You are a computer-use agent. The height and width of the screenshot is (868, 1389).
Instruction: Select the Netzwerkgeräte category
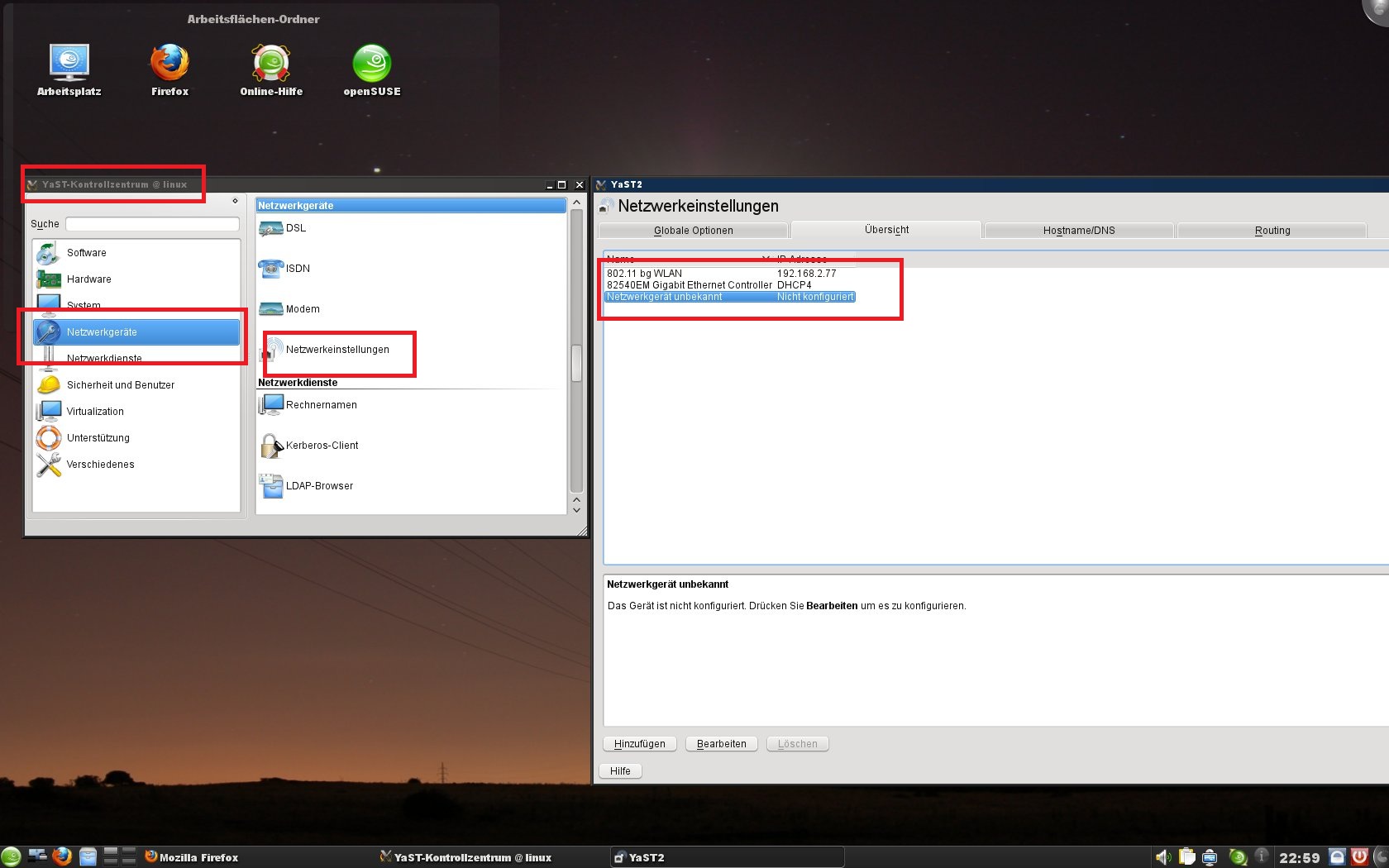tap(136, 332)
